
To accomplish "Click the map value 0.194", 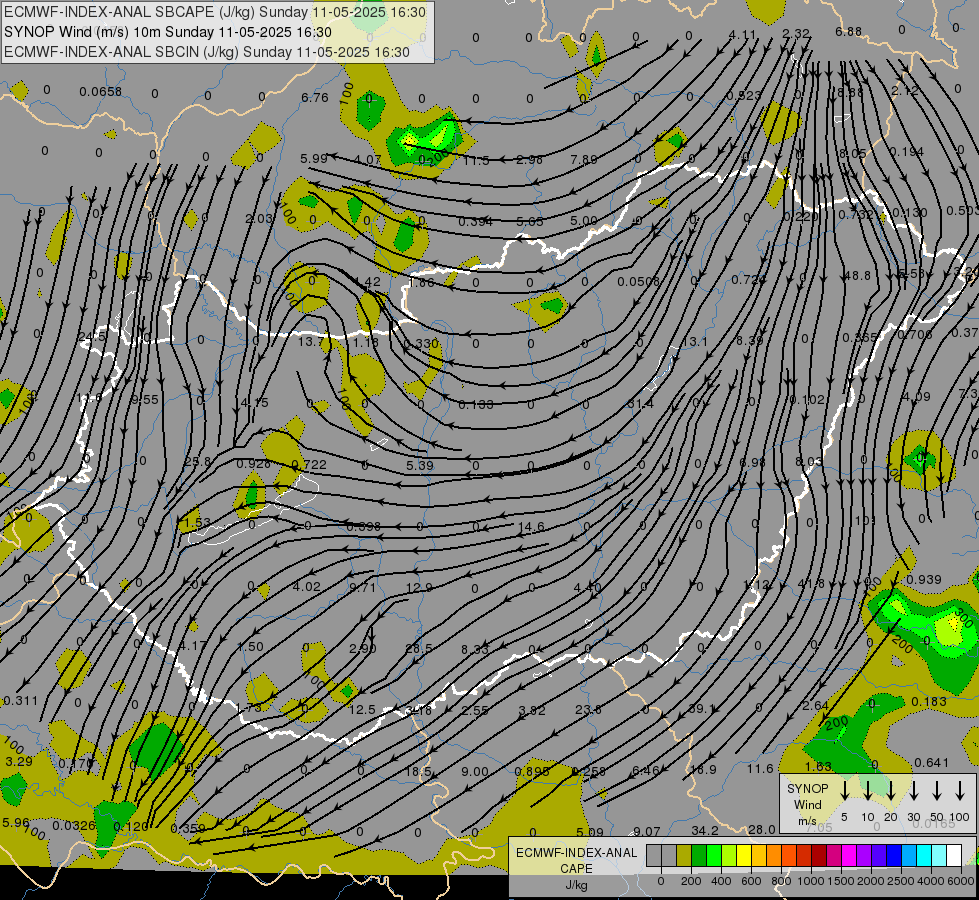I will pyautogui.click(x=907, y=151).
